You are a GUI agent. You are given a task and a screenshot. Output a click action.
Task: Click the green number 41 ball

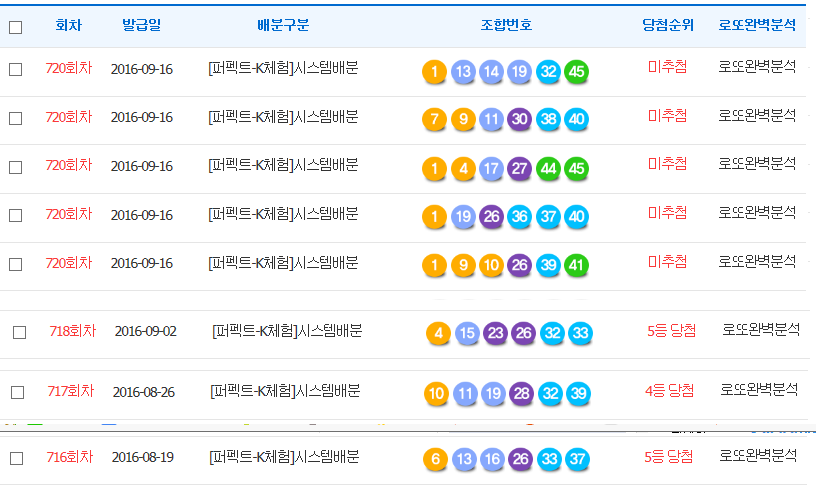(576, 265)
